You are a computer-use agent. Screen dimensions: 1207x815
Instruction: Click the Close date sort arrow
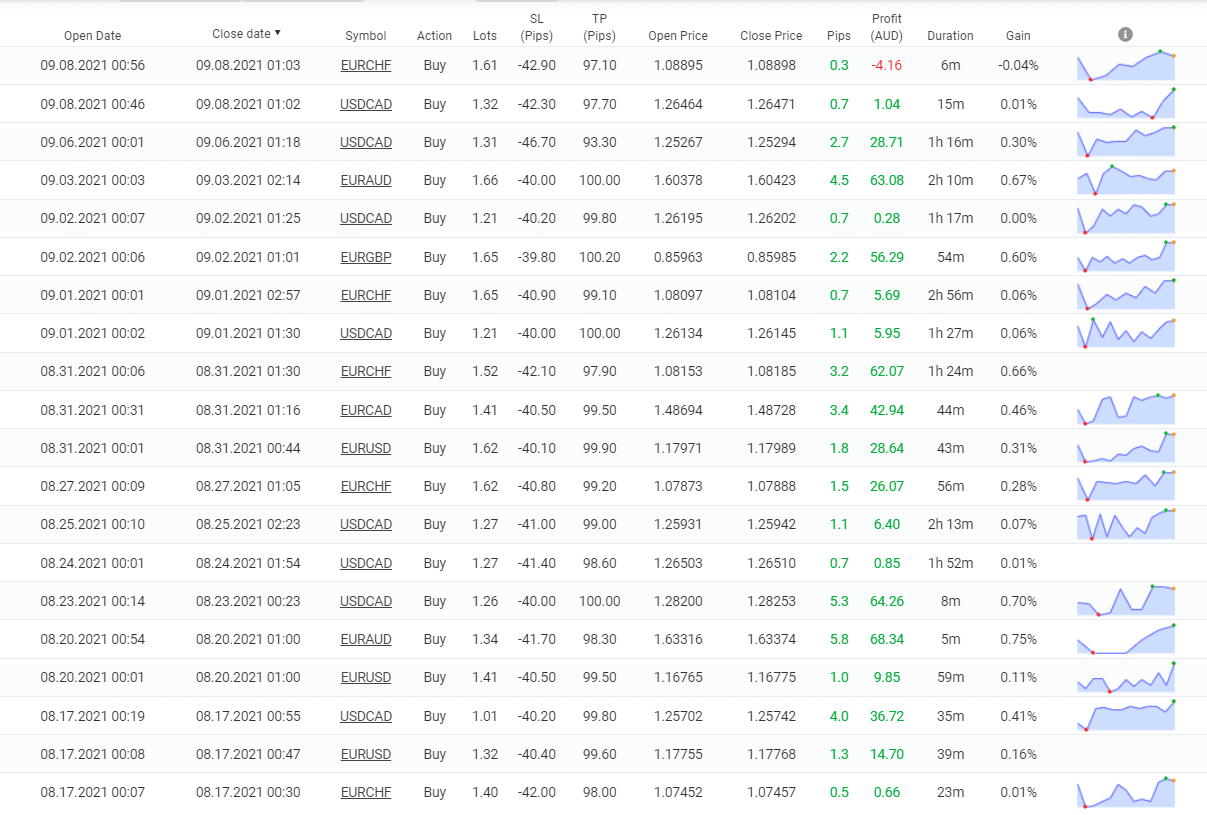[x=278, y=33]
